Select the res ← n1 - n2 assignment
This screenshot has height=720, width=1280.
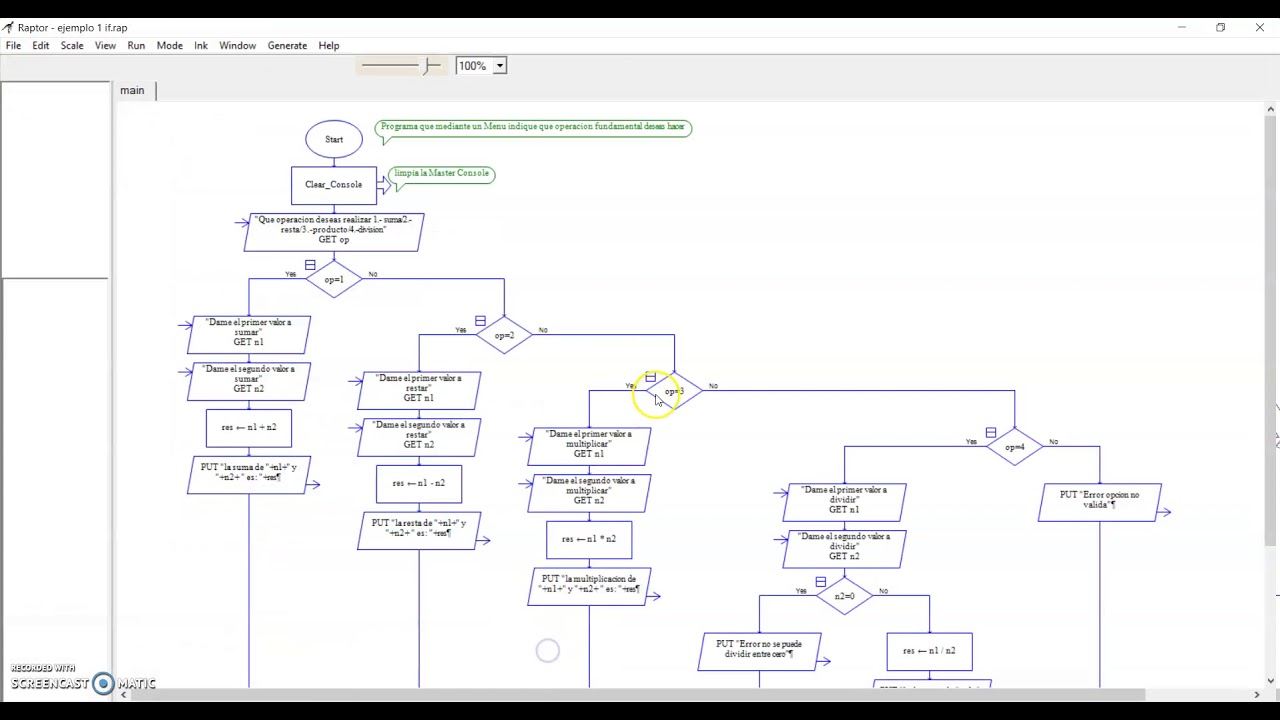(419, 483)
